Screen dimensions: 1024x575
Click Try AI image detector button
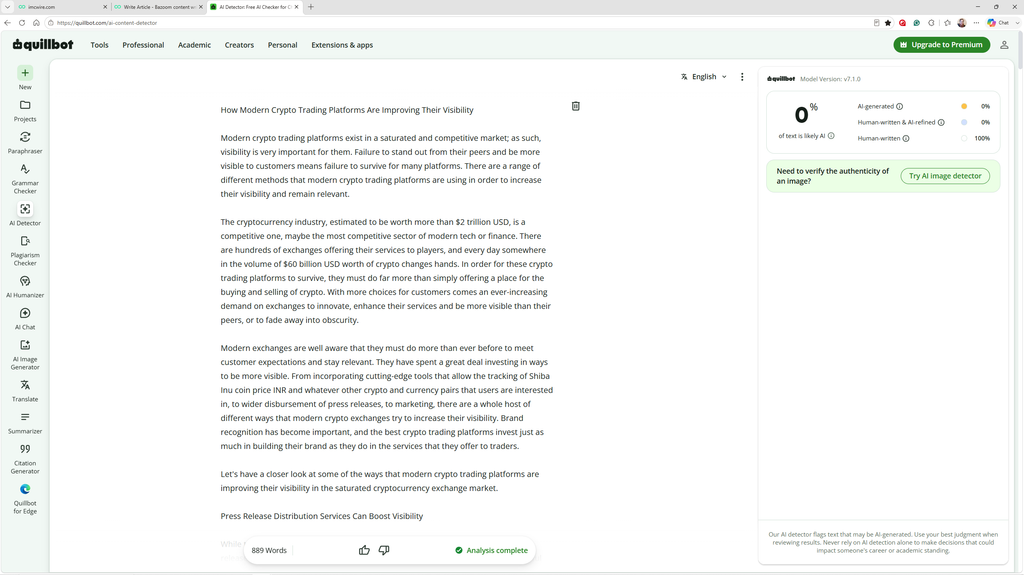pos(945,176)
